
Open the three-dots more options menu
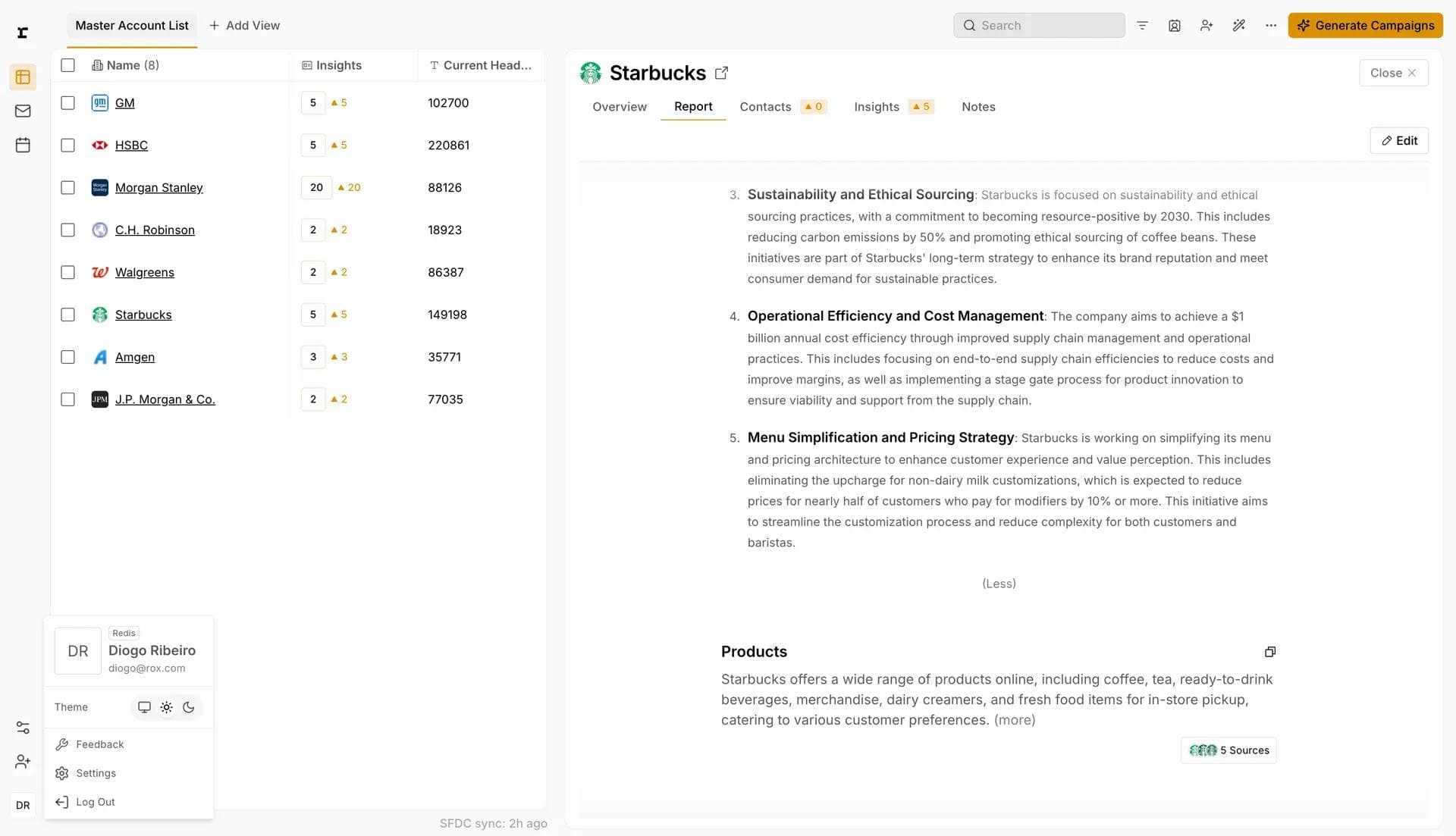coord(1271,25)
